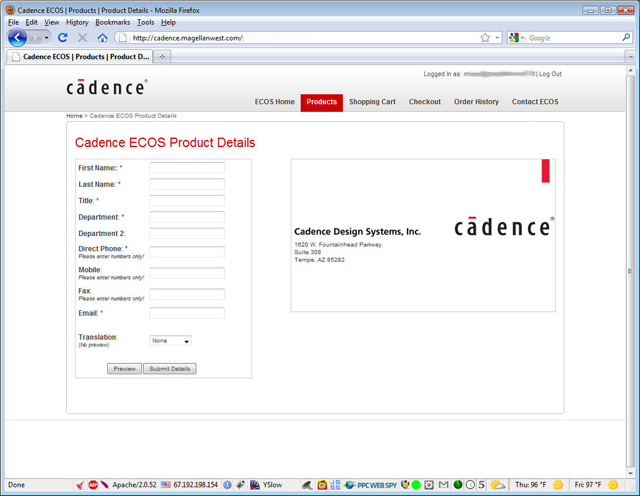This screenshot has height=496, width=640.
Task: Focus the Email input field
Action: pos(187,313)
